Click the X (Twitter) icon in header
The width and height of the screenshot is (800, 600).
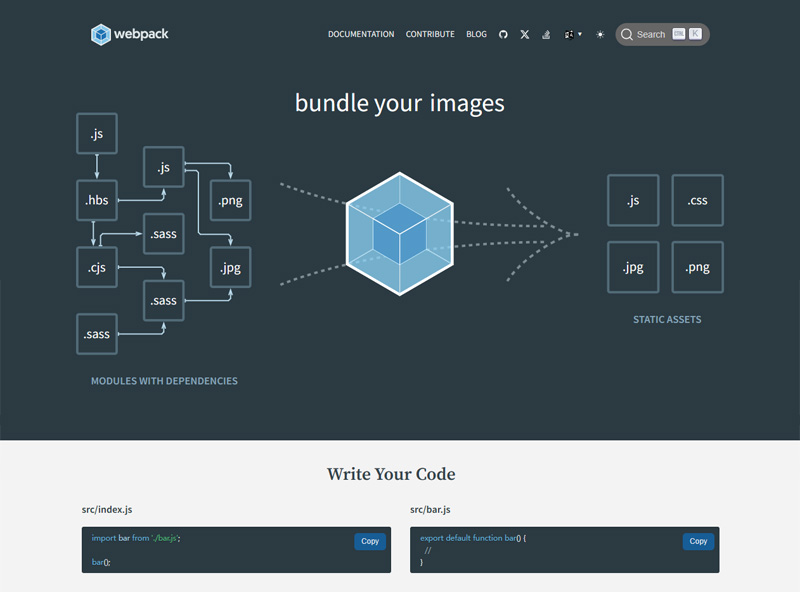click(x=524, y=34)
